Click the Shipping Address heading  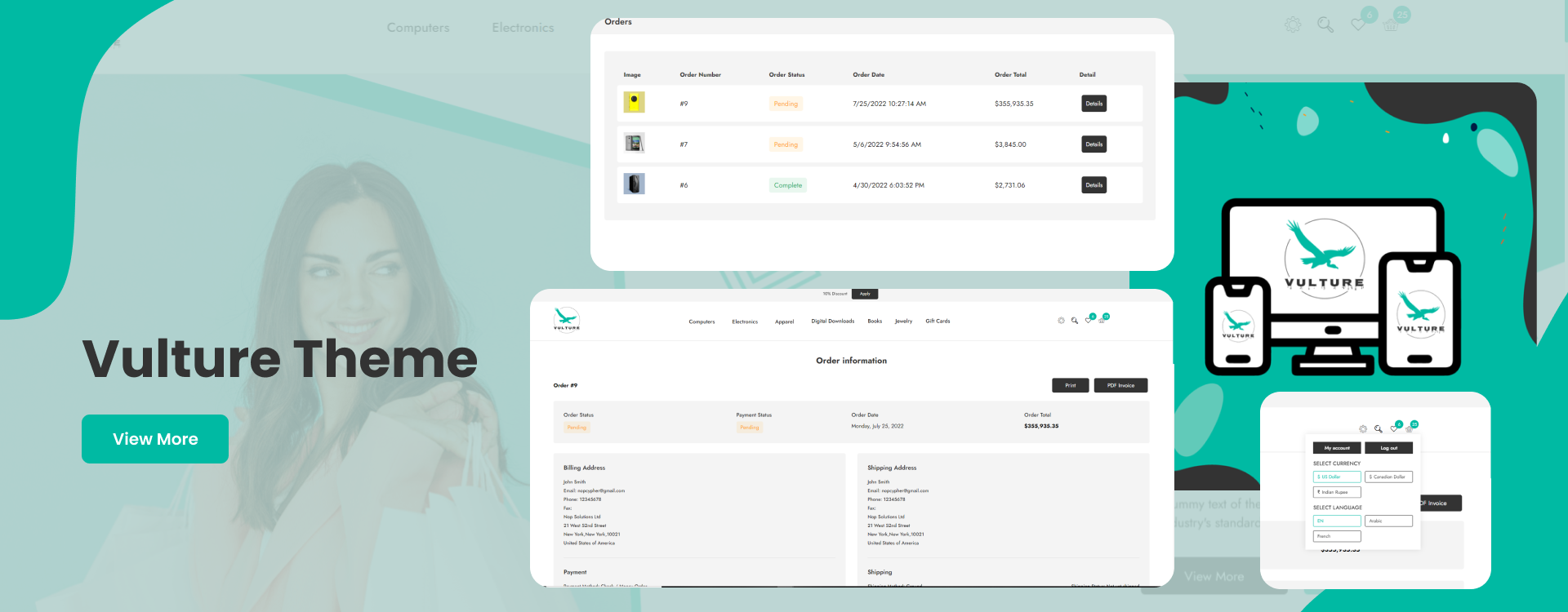point(892,468)
